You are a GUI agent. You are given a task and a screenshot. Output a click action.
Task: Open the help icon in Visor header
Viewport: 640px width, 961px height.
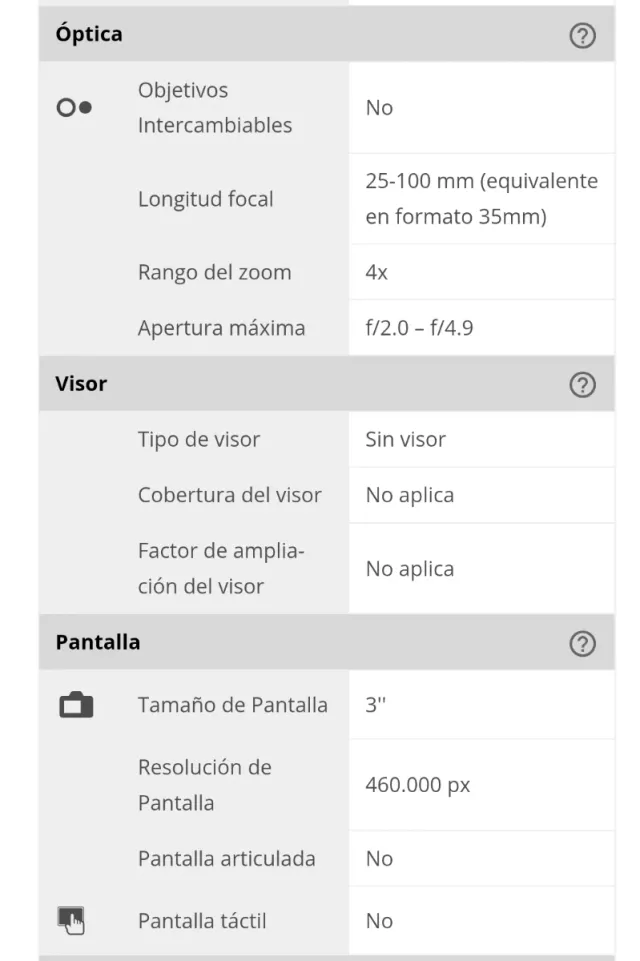pyautogui.click(x=581, y=385)
